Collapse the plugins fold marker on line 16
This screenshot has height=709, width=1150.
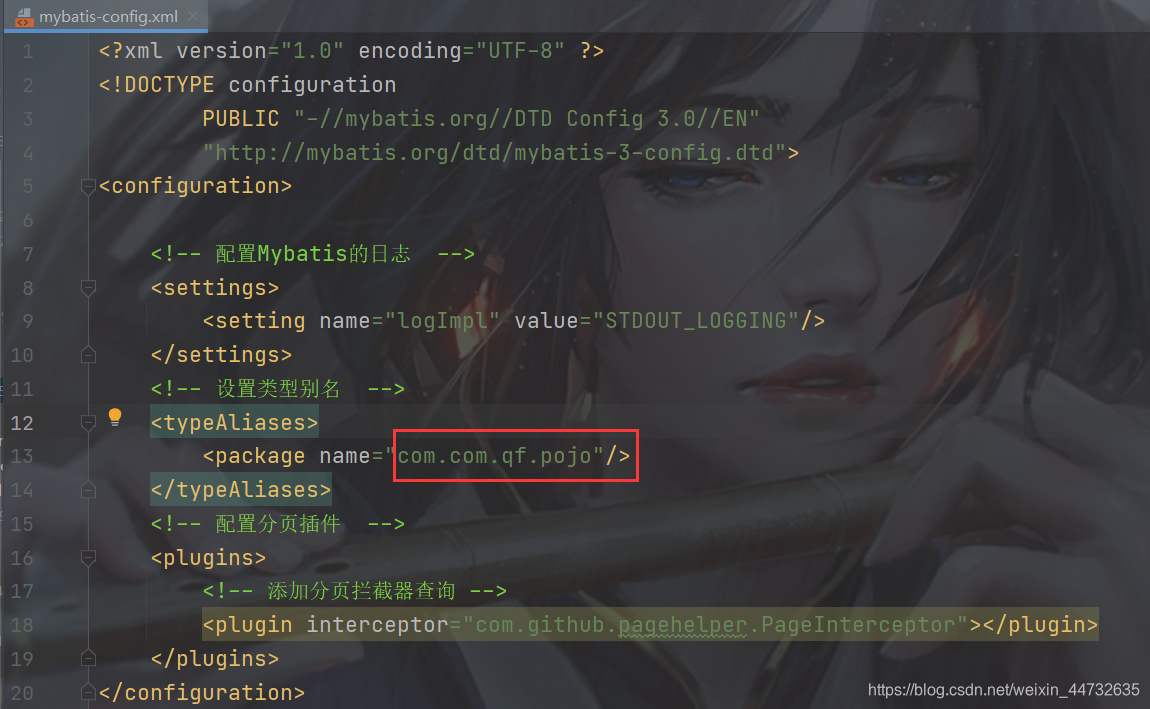pos(88,558)
